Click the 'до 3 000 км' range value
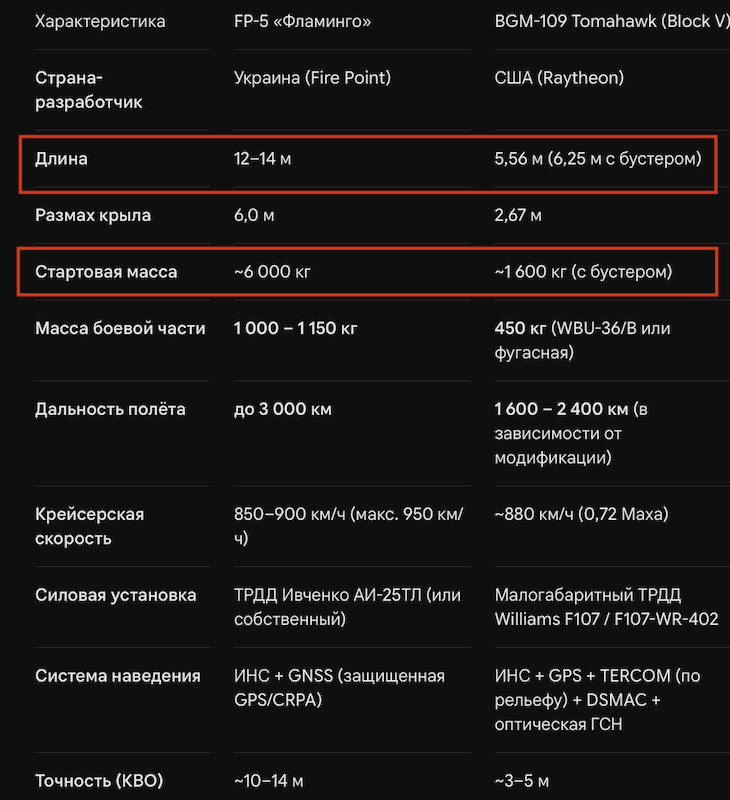The width and height of the screenshot is (730, 800). [x=283, y=409]
